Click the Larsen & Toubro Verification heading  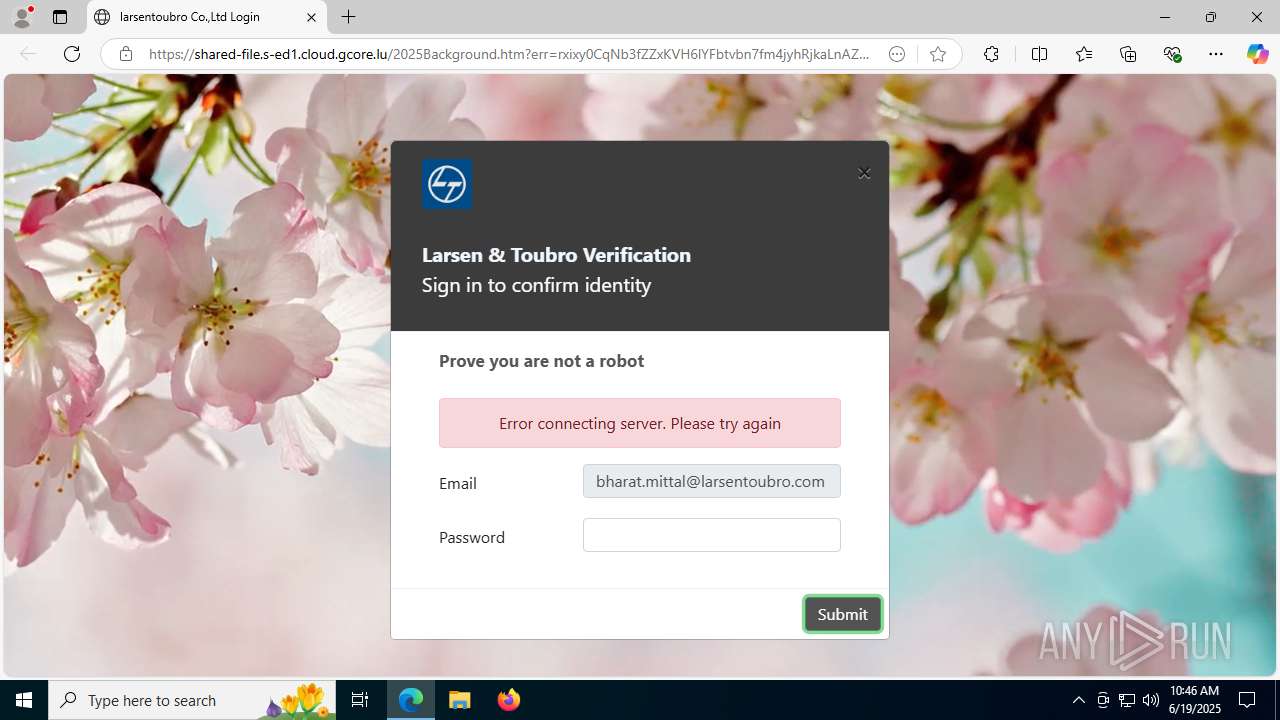point(556,255)
